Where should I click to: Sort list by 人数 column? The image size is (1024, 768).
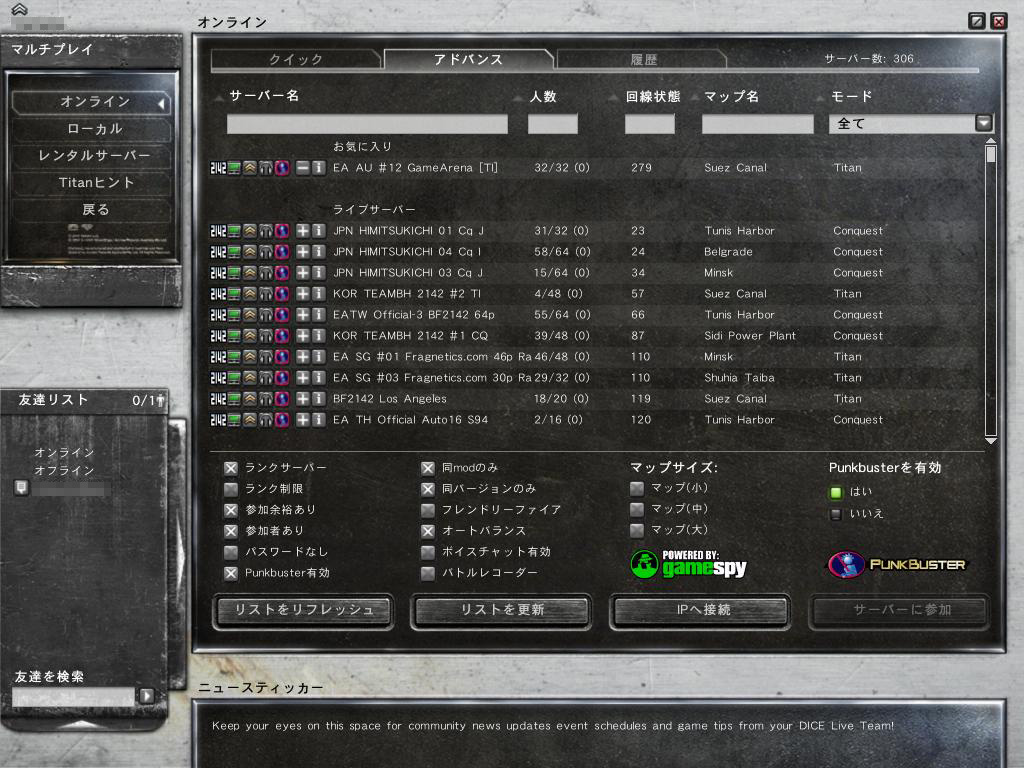tap(543, 97)
